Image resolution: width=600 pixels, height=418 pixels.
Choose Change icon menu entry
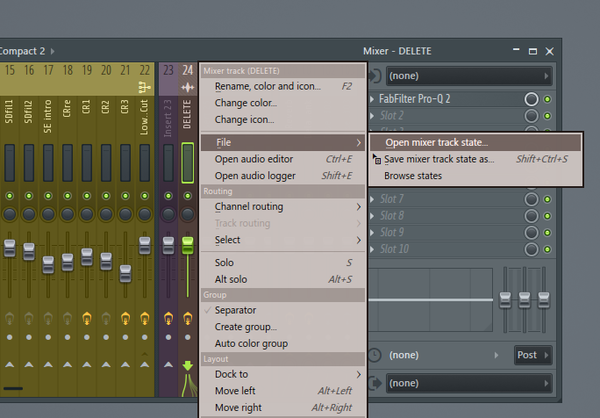point(283,120)
